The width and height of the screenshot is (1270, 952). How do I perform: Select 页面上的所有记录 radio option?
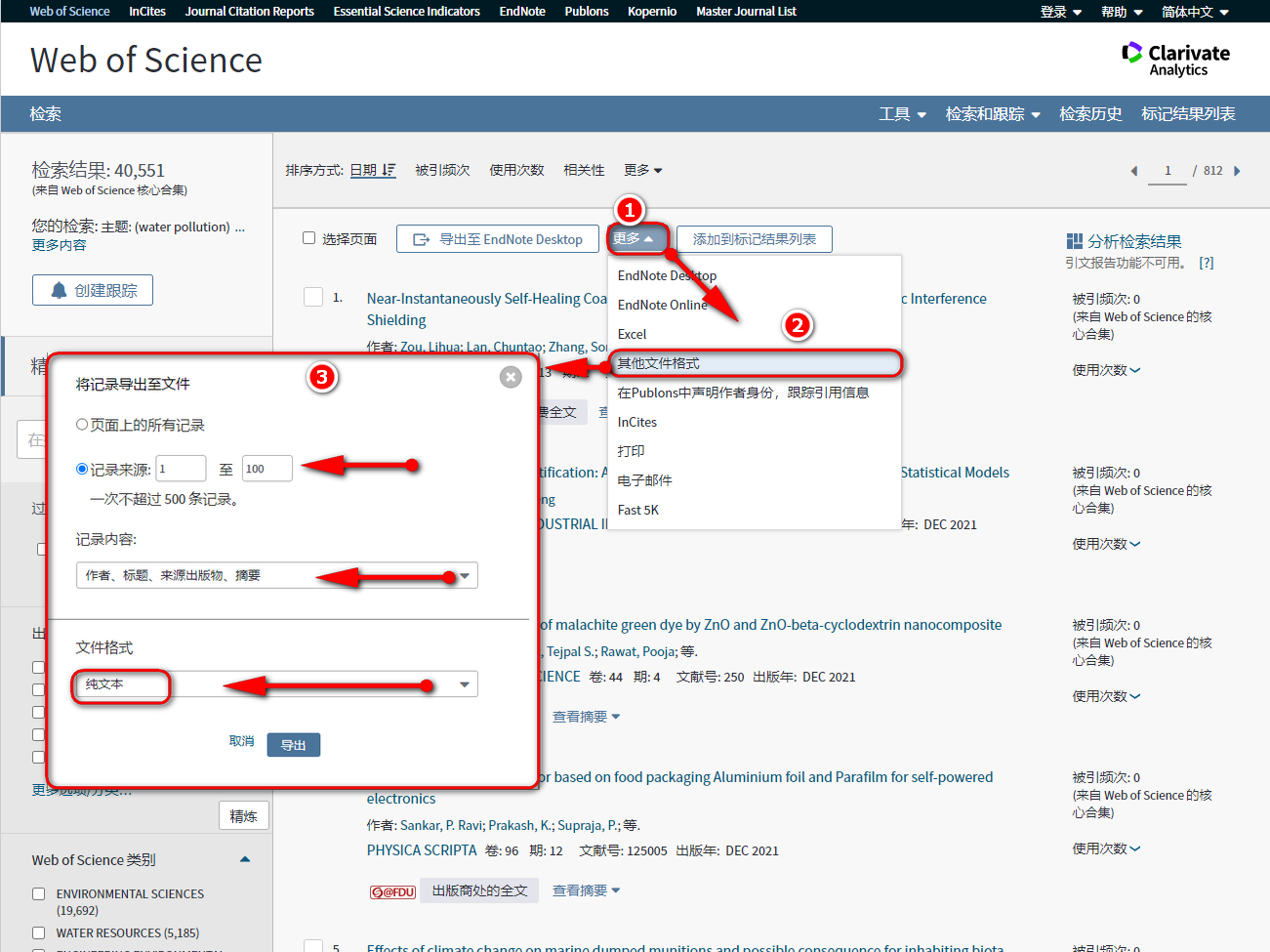(82, 425)
